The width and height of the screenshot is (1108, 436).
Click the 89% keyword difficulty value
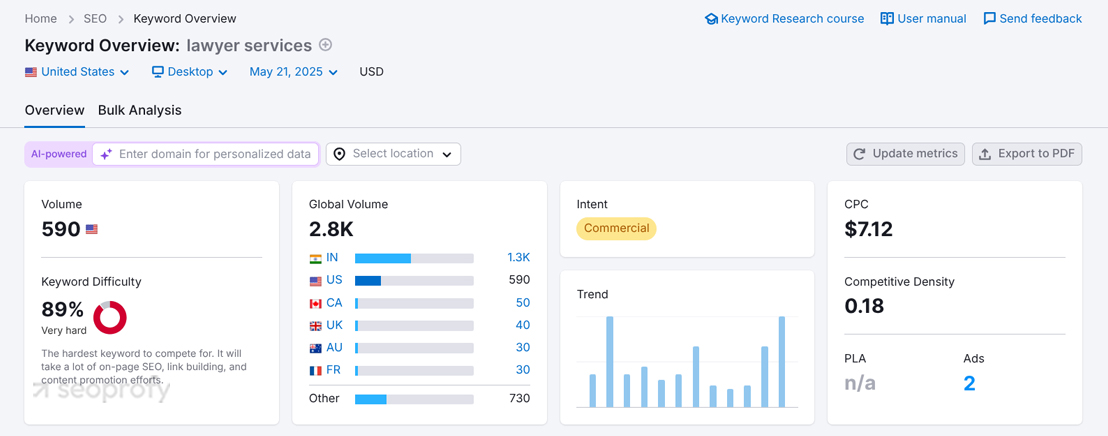(62, 310)
